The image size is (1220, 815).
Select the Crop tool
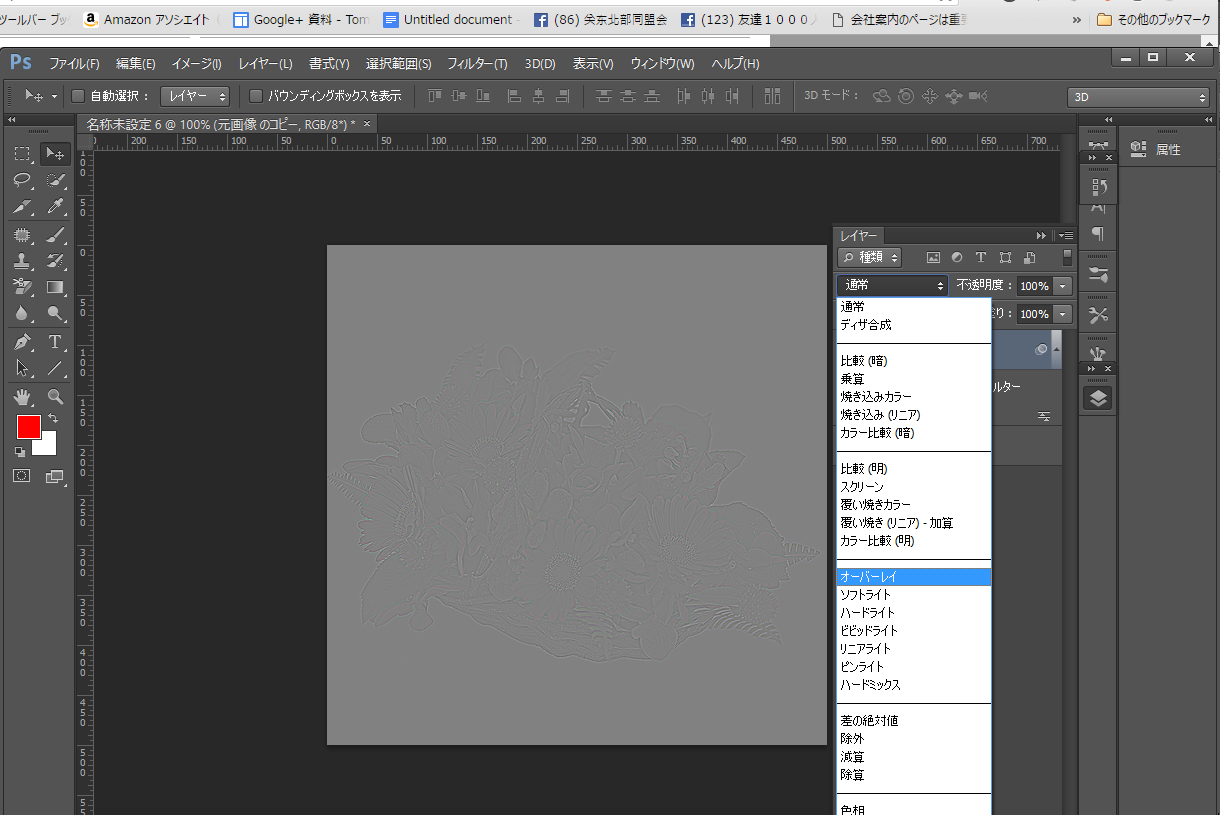click(x=22, y=207)
